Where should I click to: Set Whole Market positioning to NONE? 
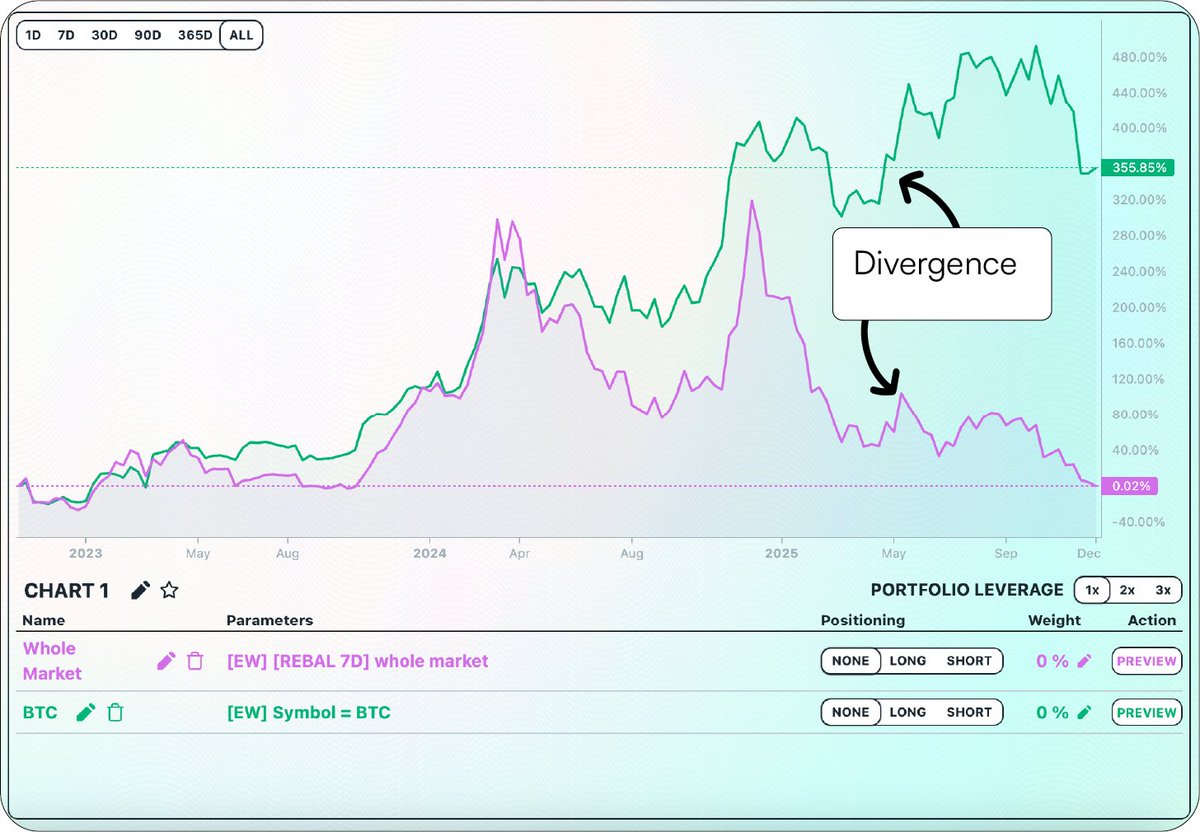[x=851, y=661]
